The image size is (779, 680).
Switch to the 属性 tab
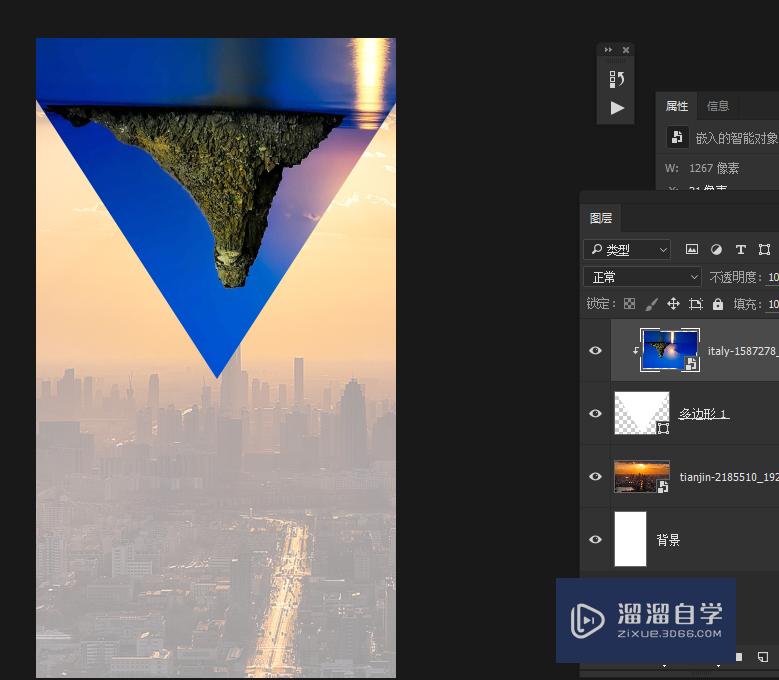[677, 106]
